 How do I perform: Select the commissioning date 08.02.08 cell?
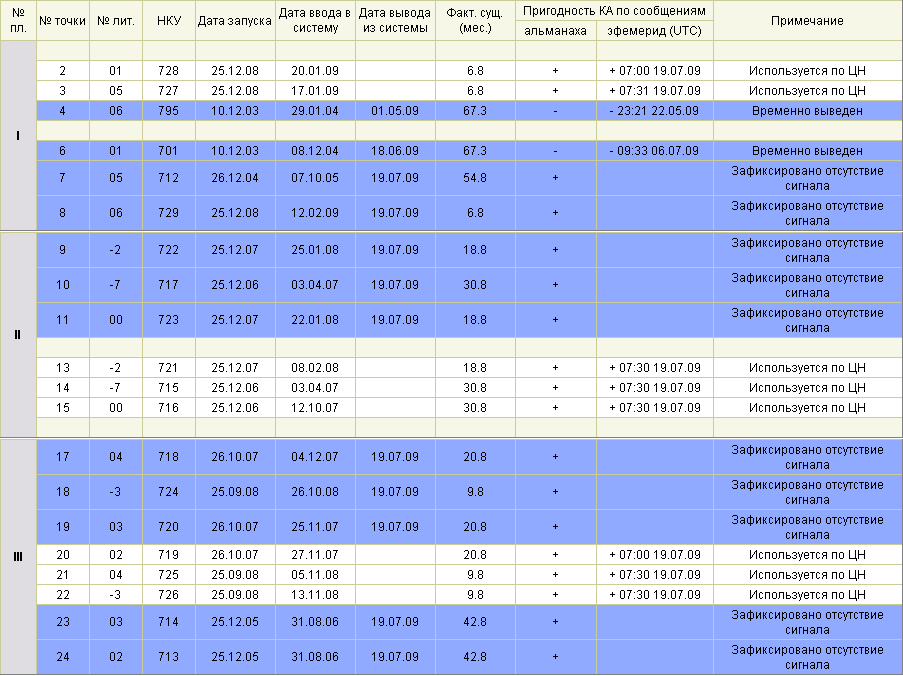315,368
